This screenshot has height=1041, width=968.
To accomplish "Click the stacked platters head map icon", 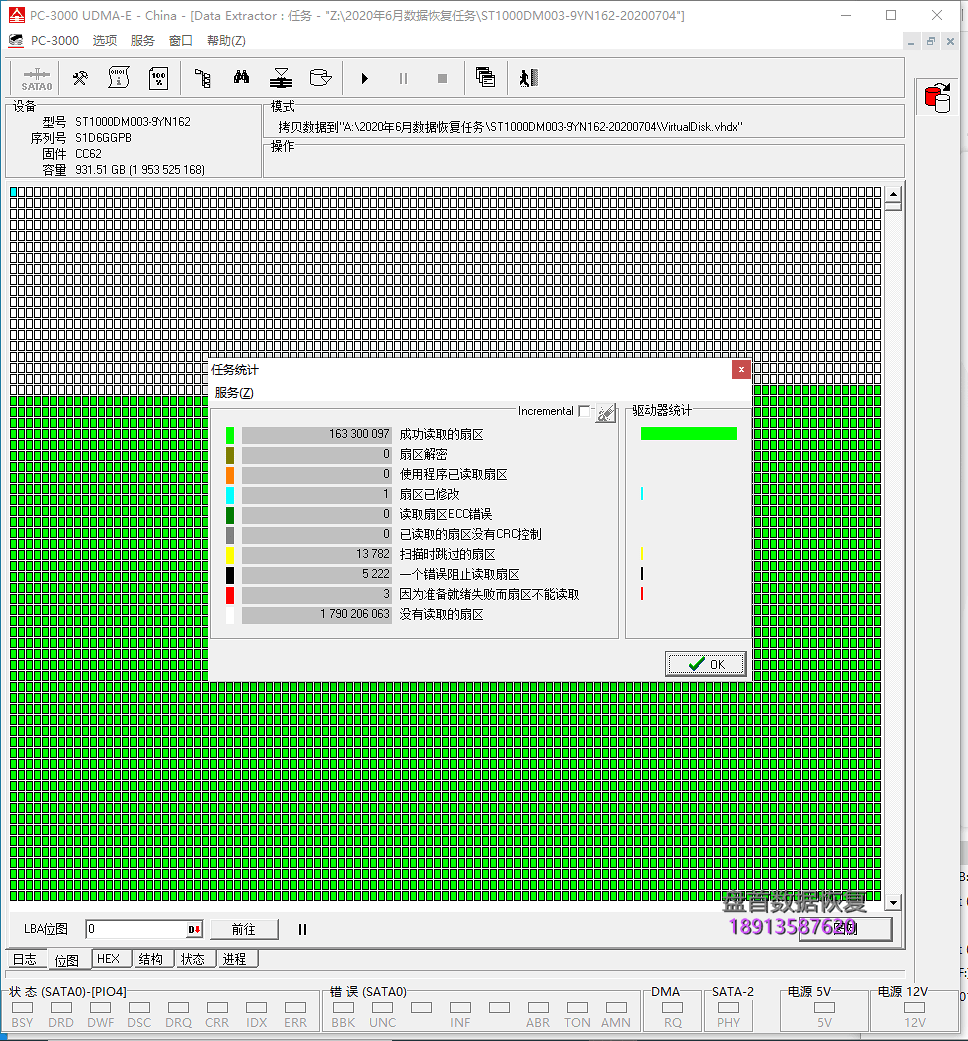I will [x=281, y=78].
